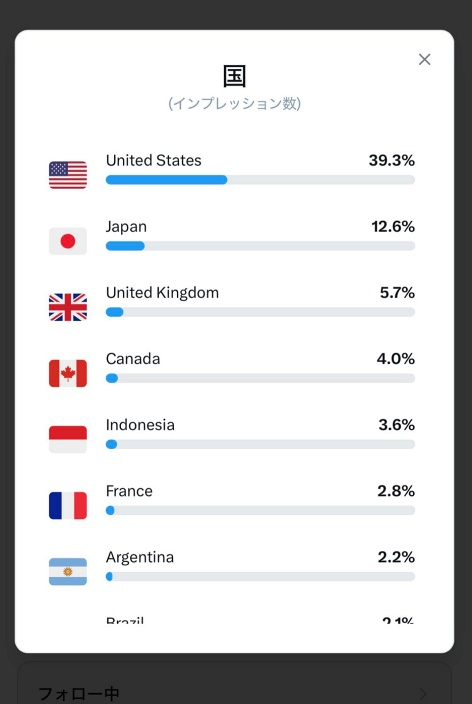
Task: Click the Japan impressions bar
Action: pos(260,246)
